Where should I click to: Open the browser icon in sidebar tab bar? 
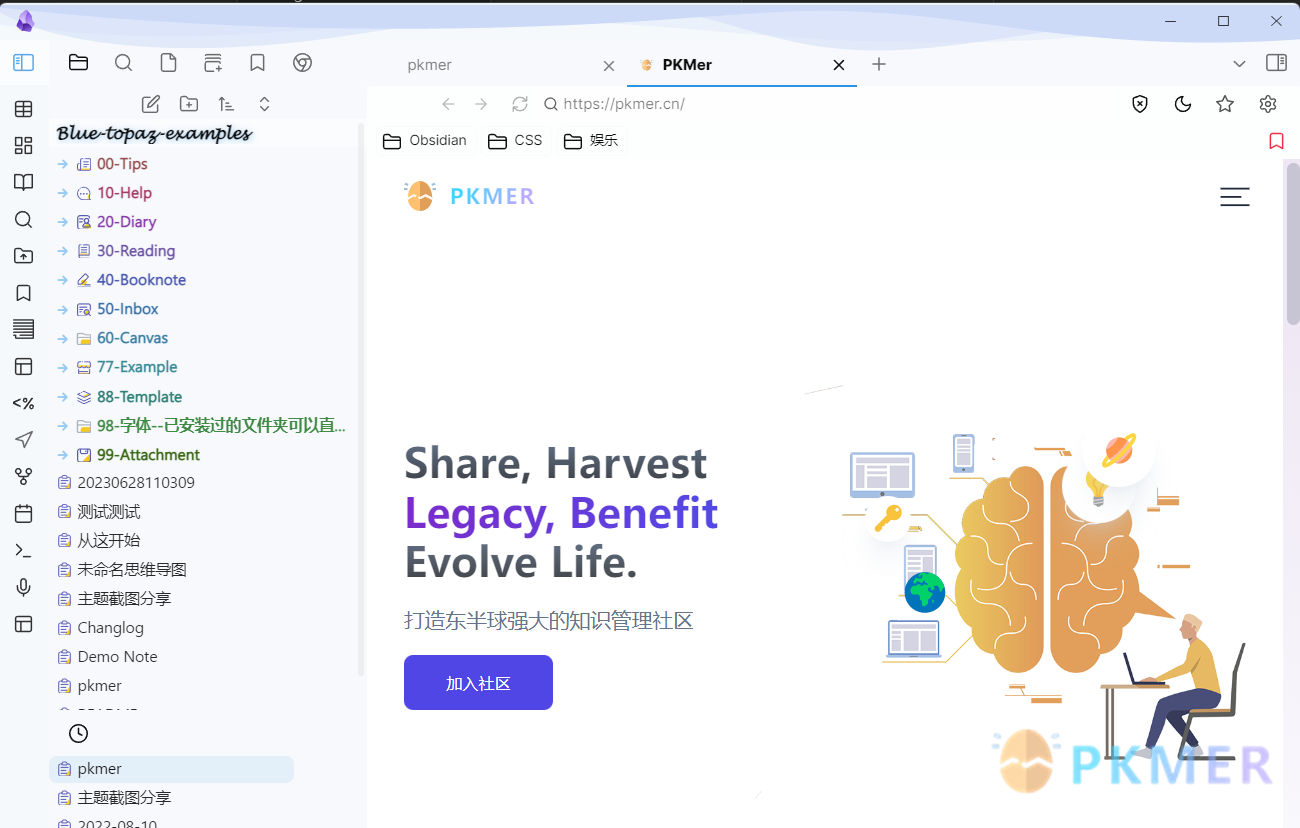tap(302, 63)
